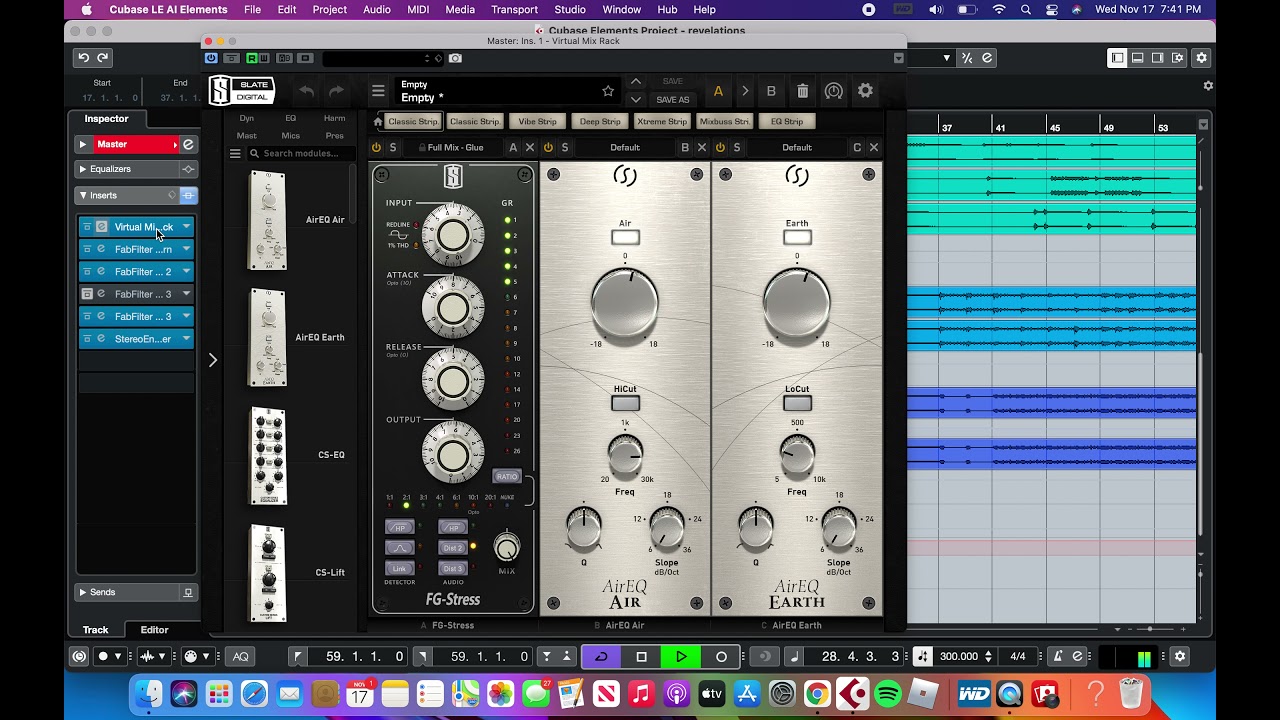Collapse the Inserts inspector section

83,195
